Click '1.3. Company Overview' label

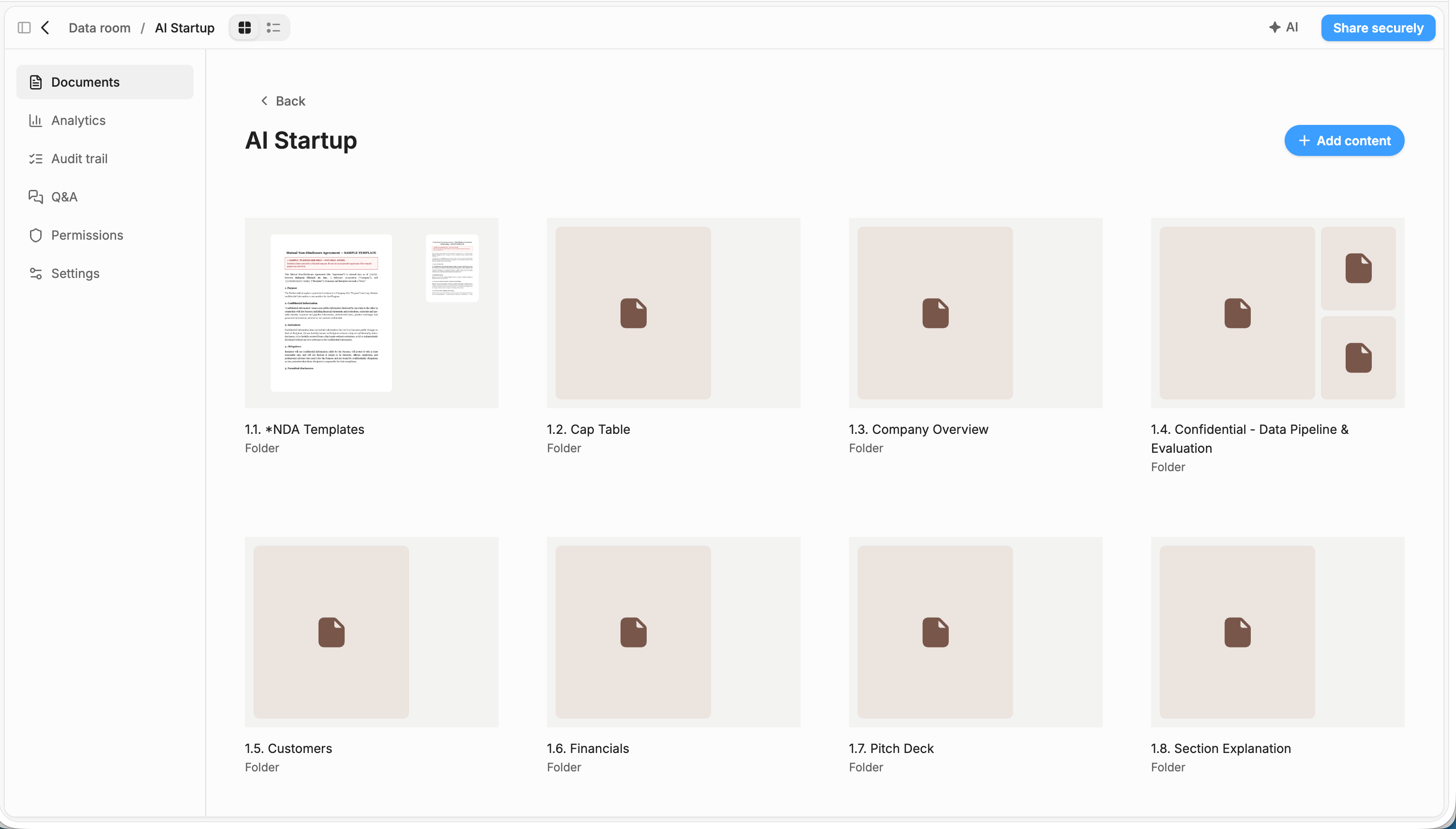click(x=918, y=430)
